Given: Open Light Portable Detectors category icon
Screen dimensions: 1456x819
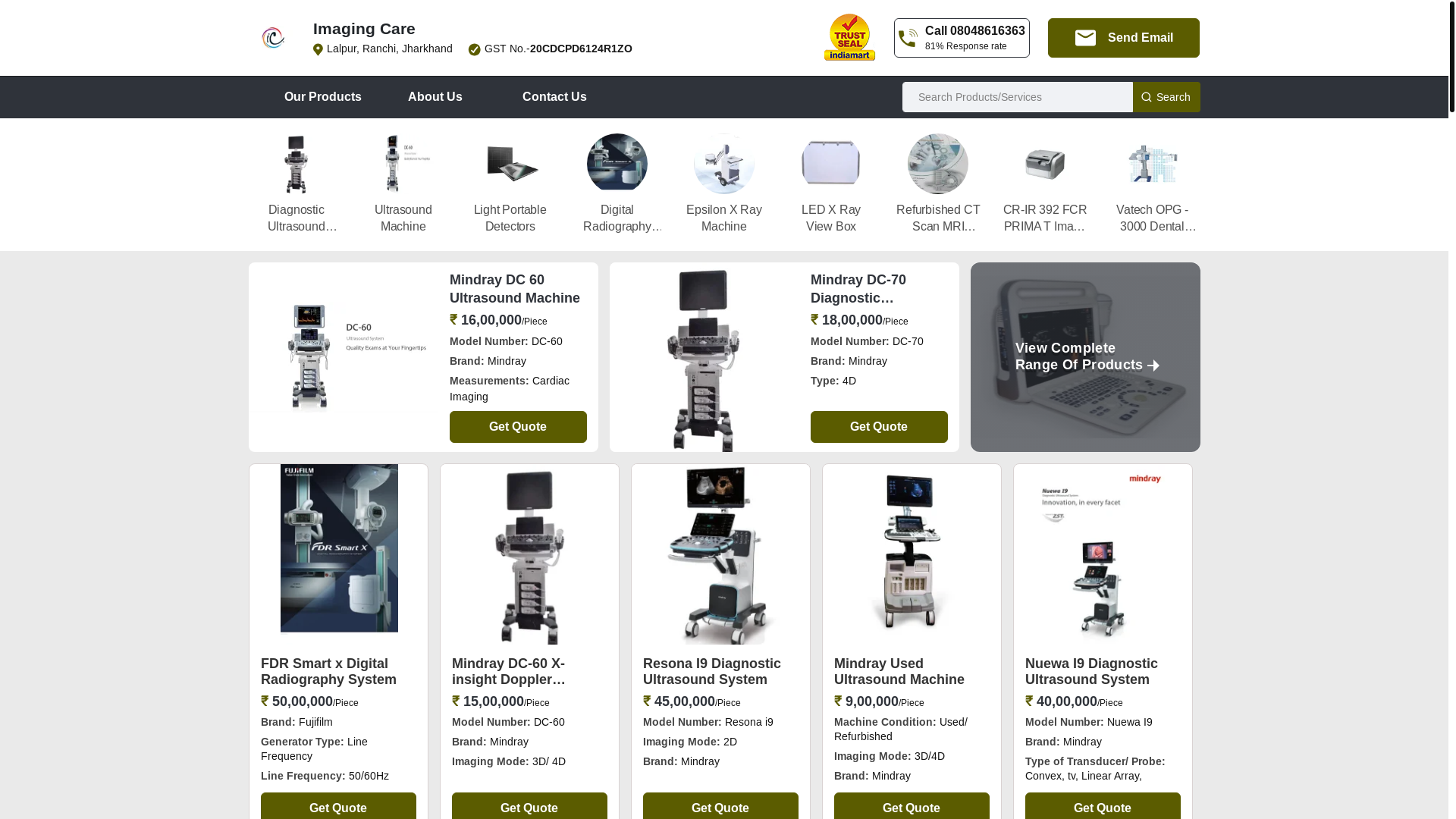Looking at the screenshot, I should tap(510, 164).
